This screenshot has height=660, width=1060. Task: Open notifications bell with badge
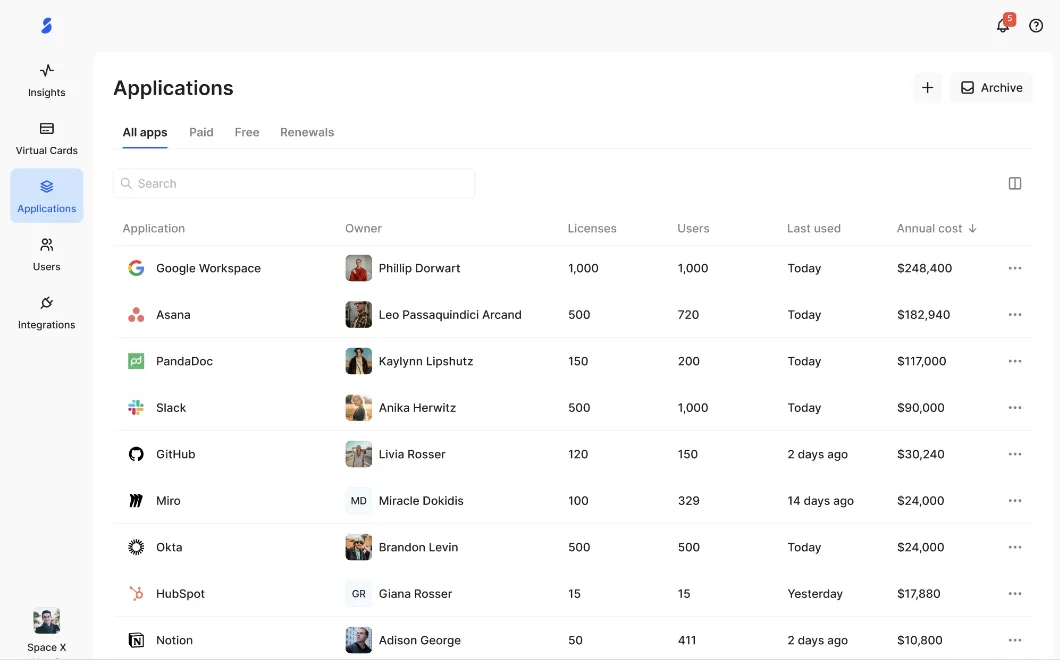coord(1003,26)
